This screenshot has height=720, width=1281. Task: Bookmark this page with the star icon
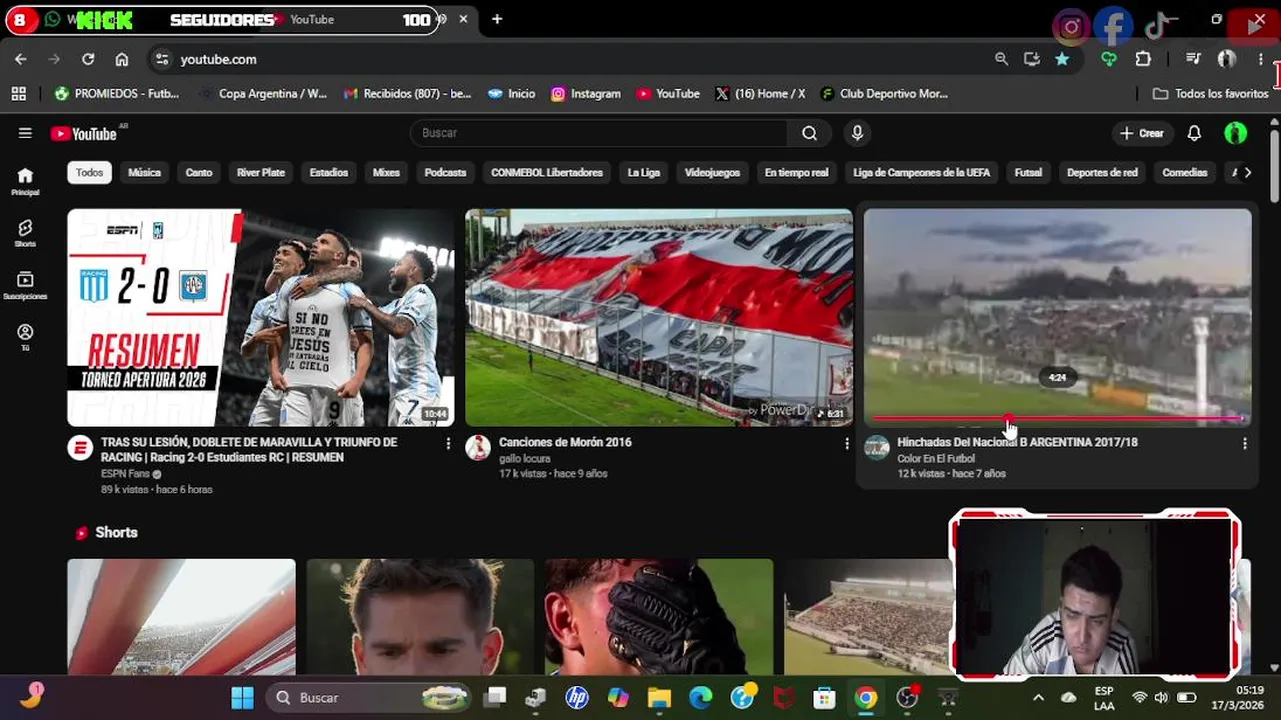1062,59
